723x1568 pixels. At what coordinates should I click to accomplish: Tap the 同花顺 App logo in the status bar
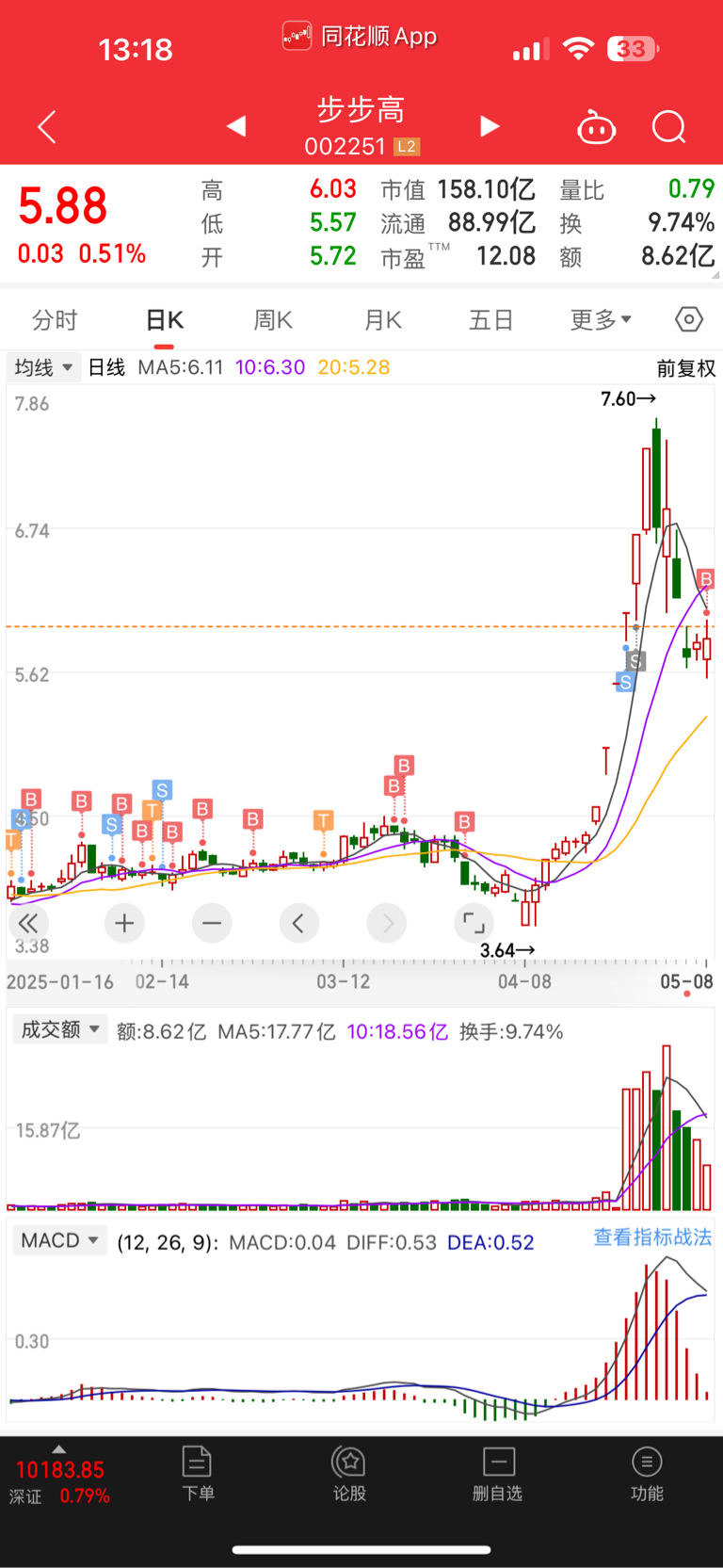[297, 36]
